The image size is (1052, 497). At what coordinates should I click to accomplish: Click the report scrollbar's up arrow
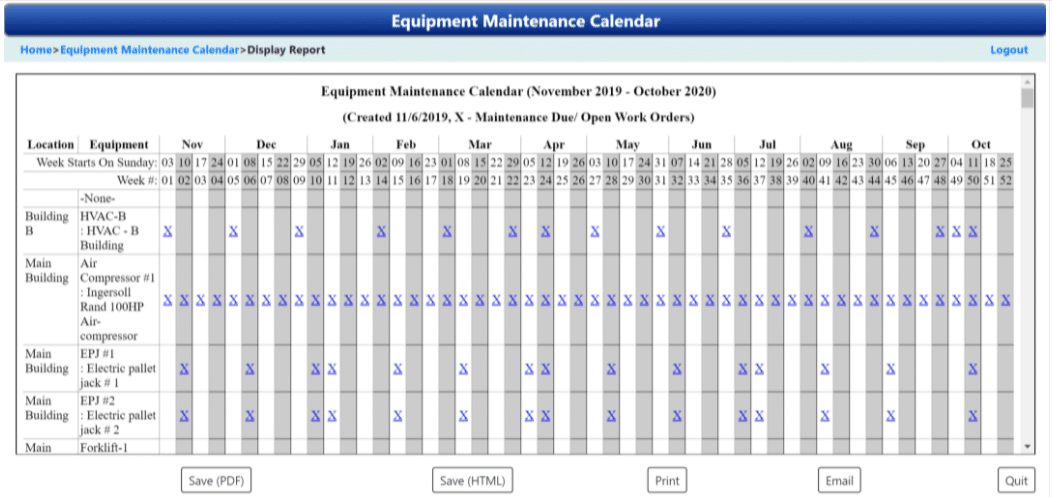(x=1027, y=82)
